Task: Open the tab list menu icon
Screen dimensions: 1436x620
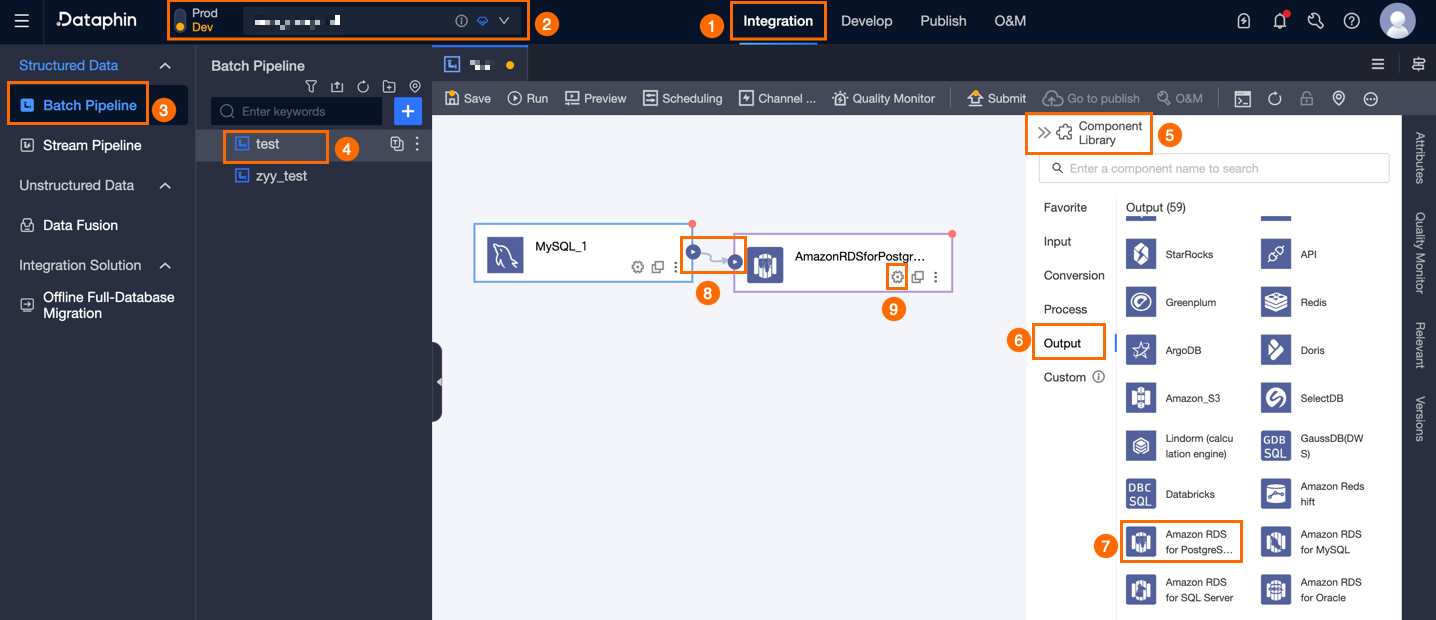Action: (x=1378, y=64)
